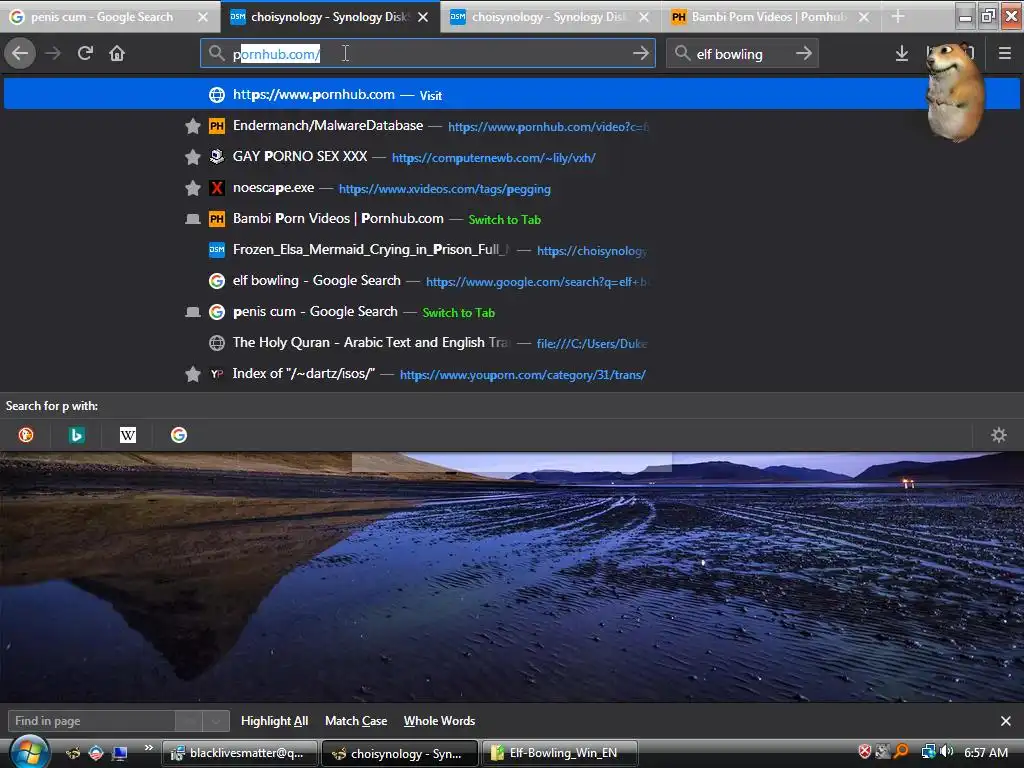The height and width of the screenshot is (768, 1024).
Task: Open the downloads arrow panel
Action: [902, 53]
